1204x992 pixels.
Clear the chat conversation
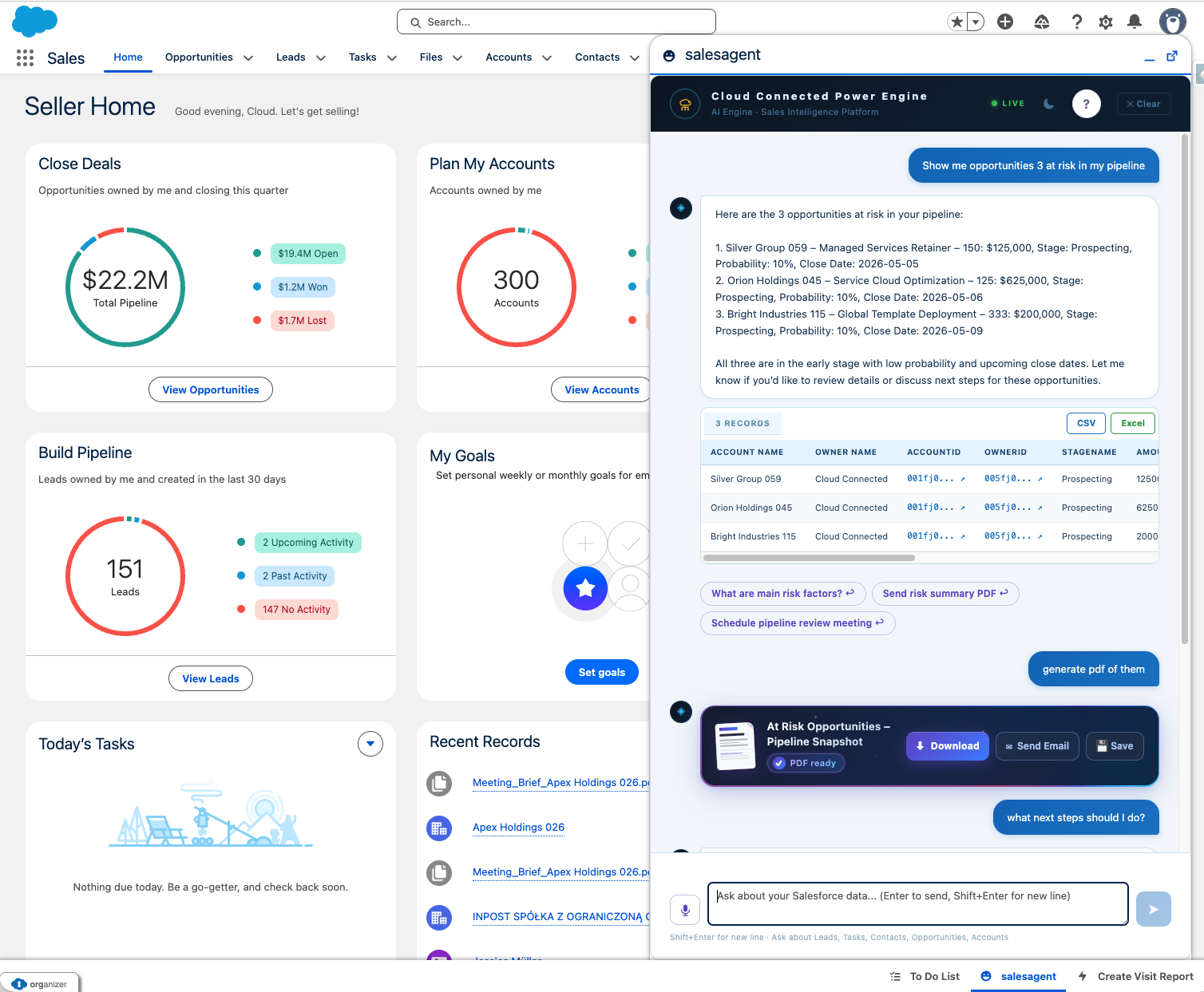coord(1143,104)
